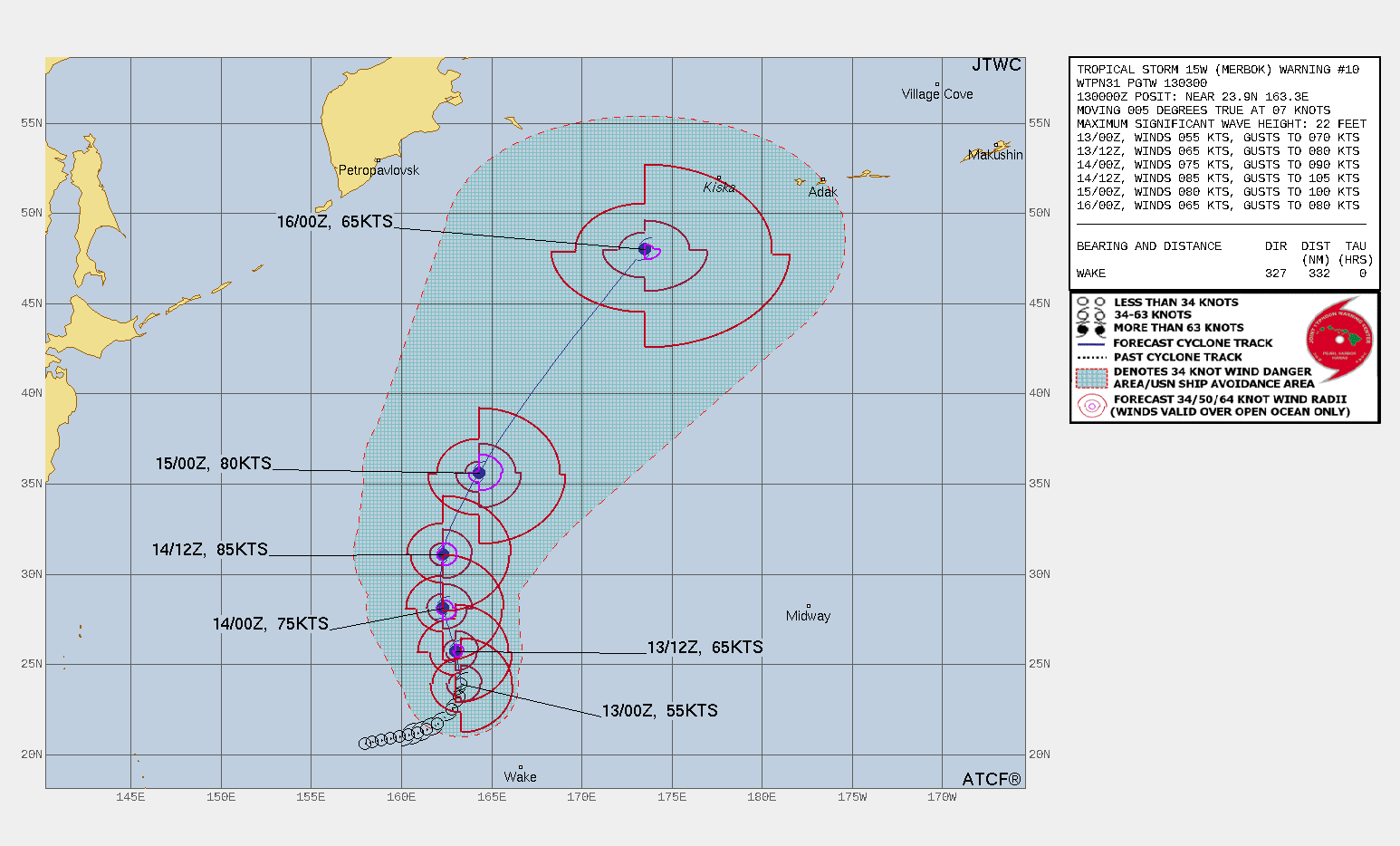Click the '165E' longitude axis label
The width and height of the screenshot is (1400, 846).
point(492,797)
